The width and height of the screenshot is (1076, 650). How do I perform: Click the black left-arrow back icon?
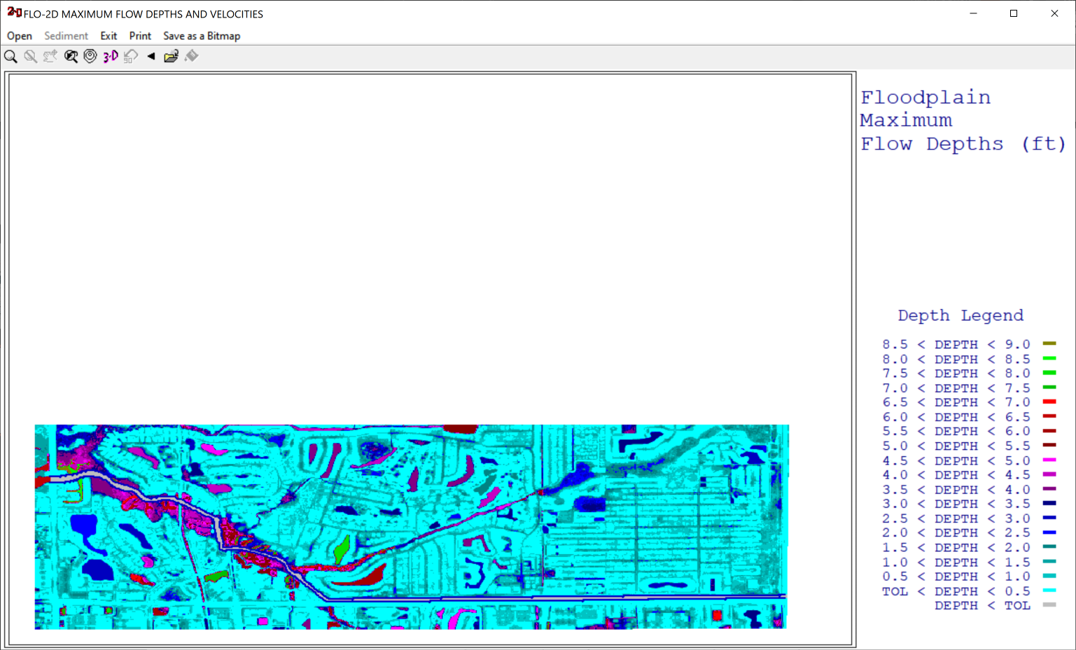pyautogui.click(x=151, y=57)
